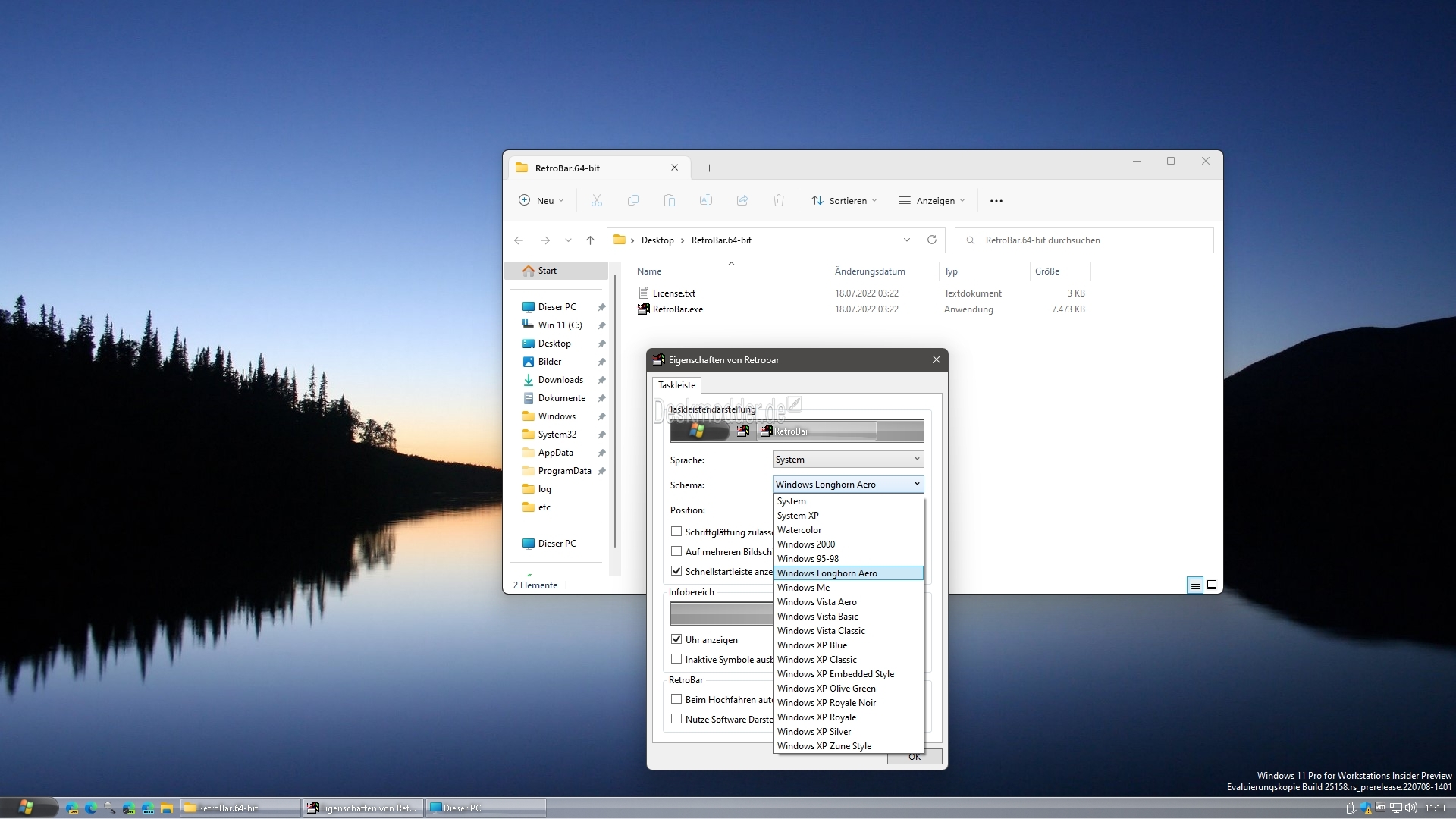Viewport: 1456px width, 819px height.
Task: Select Windows XP Zune Style schema
Action: pos(849,746)
